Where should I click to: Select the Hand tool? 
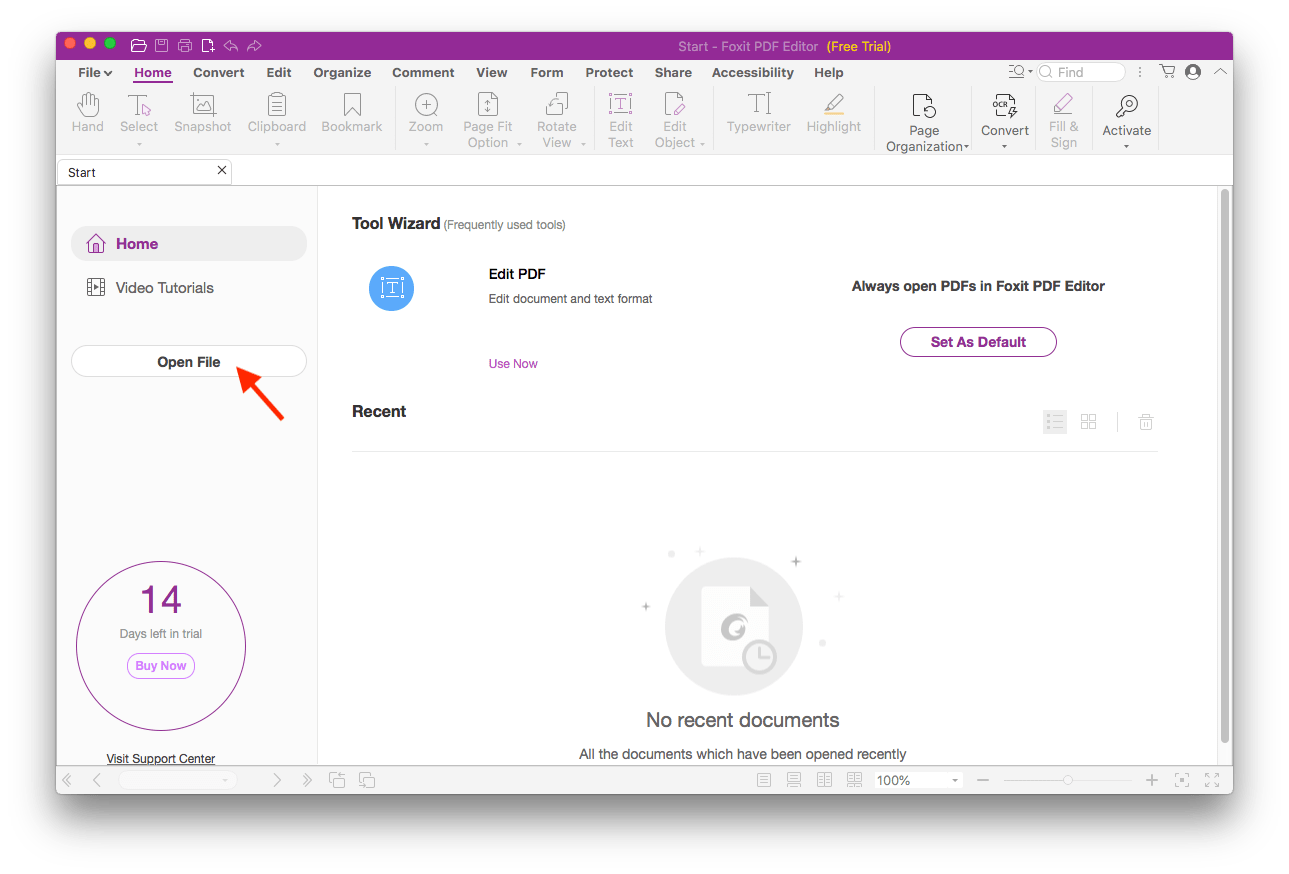click(x=87, y=113)
